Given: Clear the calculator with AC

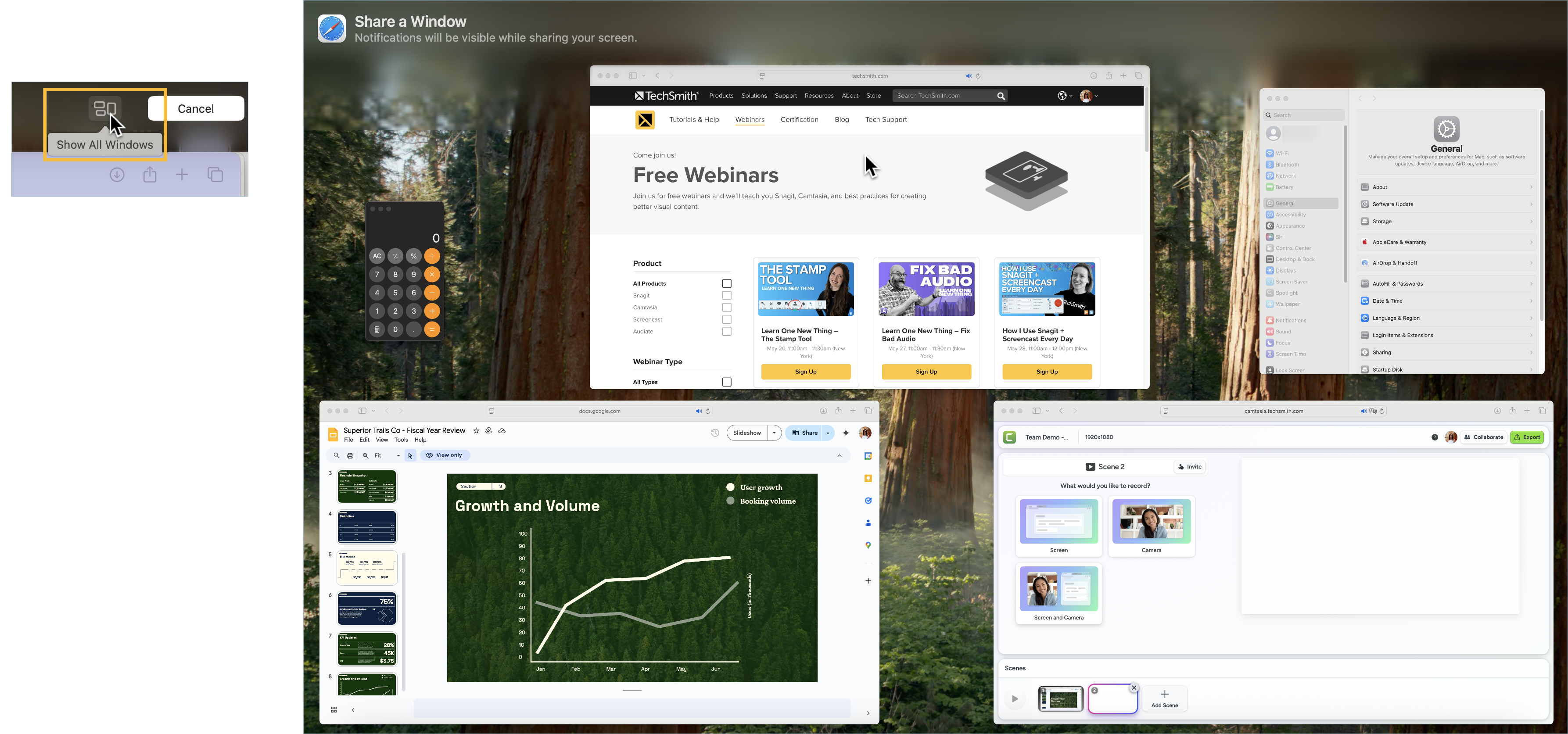Looking at the screenshot, I should 377,256.
